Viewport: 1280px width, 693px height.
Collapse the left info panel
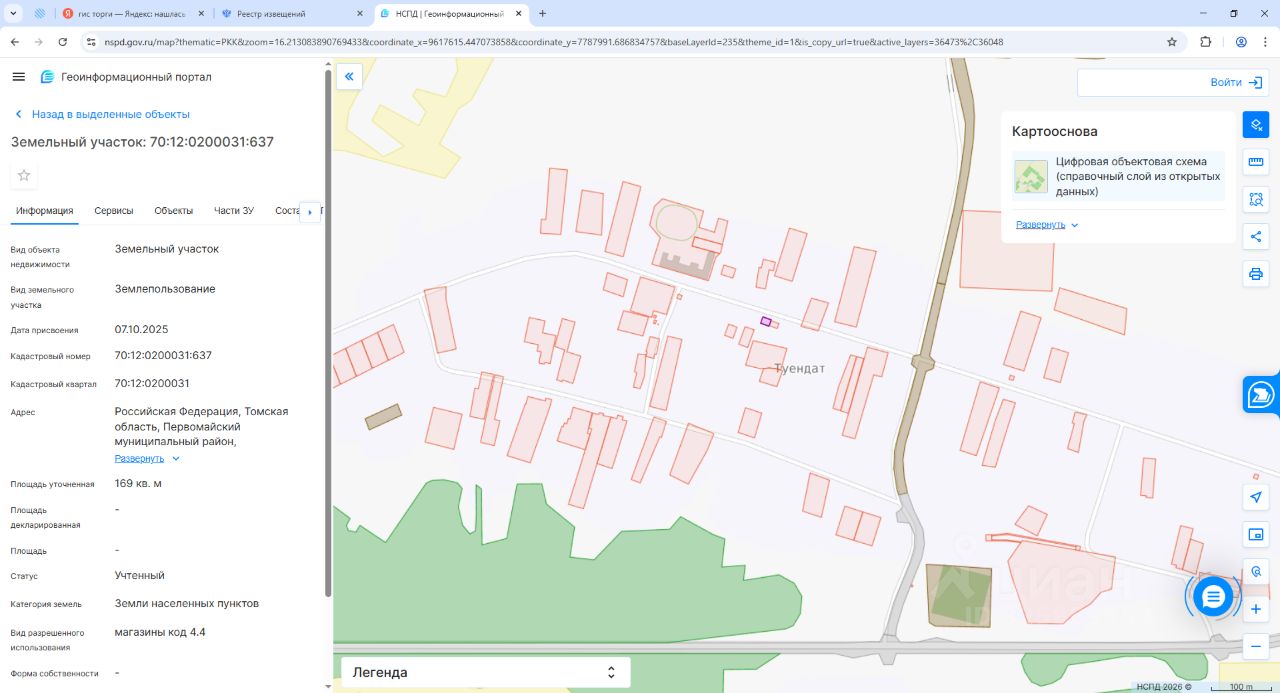point(349,76)
